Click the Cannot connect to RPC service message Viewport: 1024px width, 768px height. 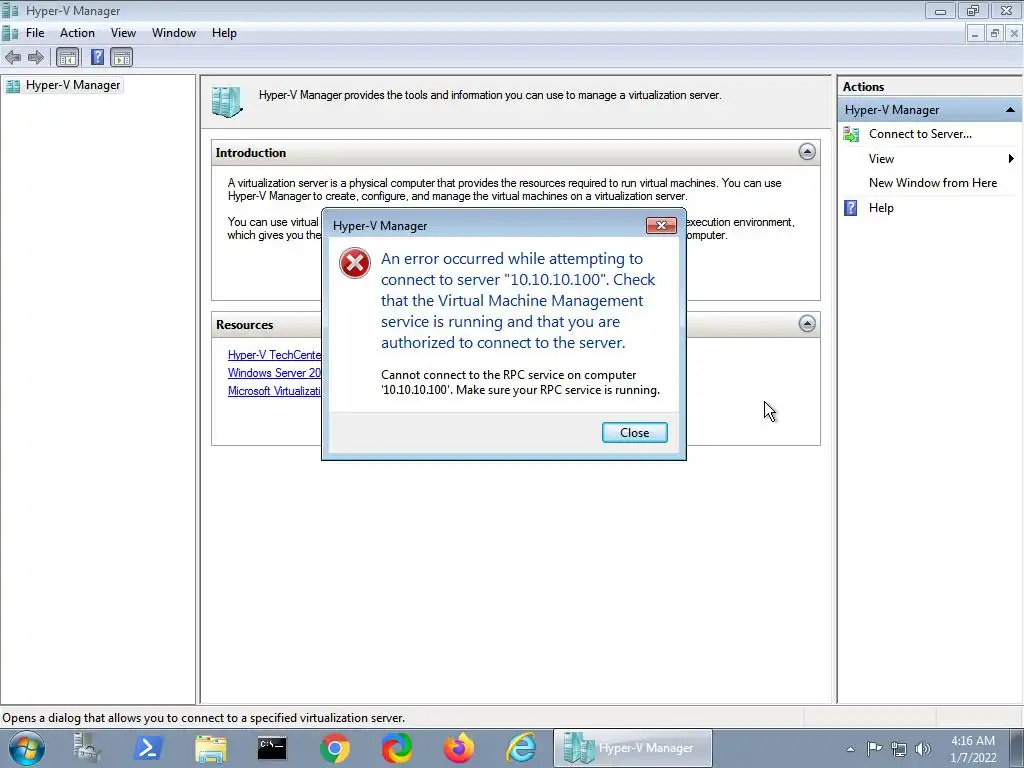[x=520, y=382]
